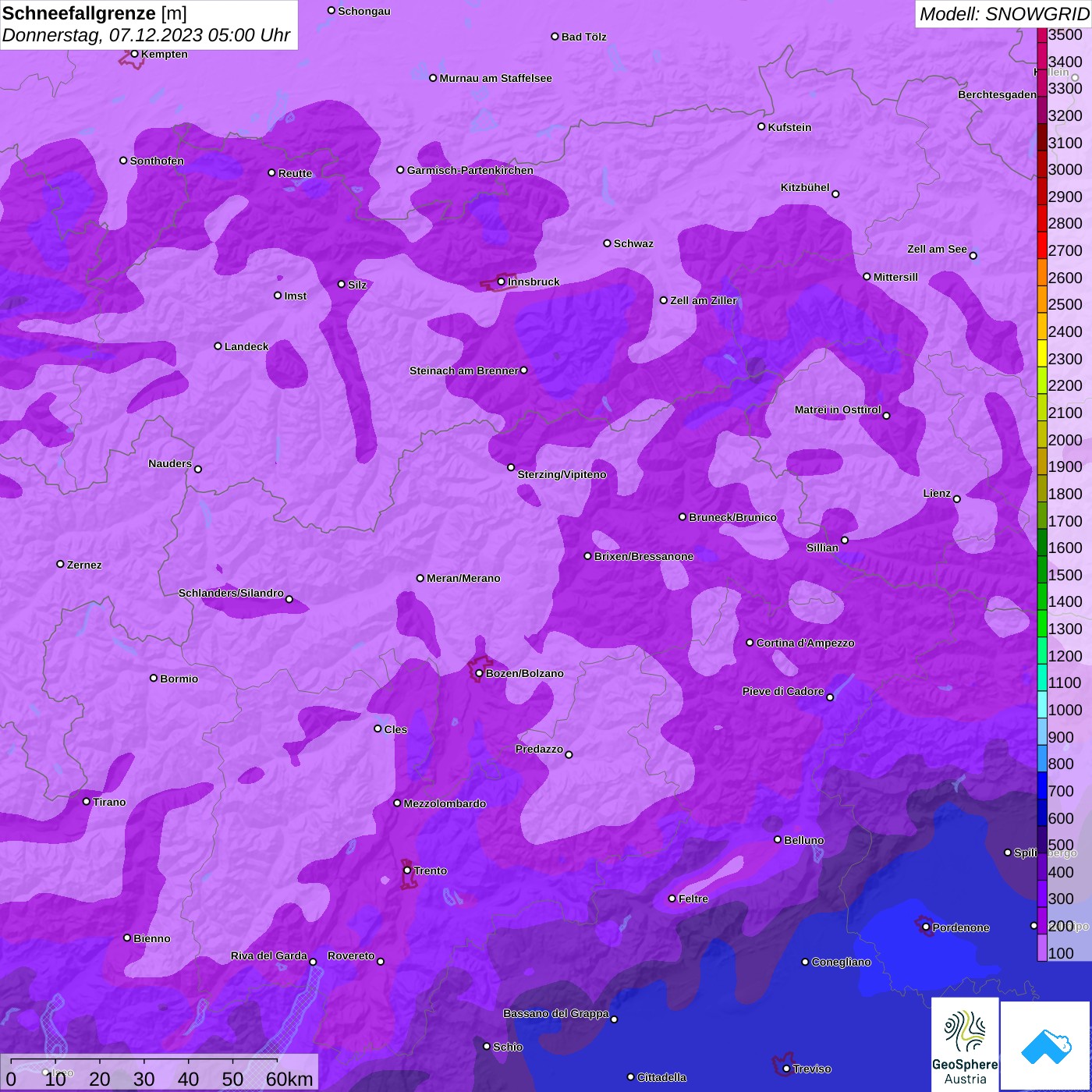This screenshot has width=1092, height=1092.
Task: Click the Steinach am Brenner label
Action: 464,370
